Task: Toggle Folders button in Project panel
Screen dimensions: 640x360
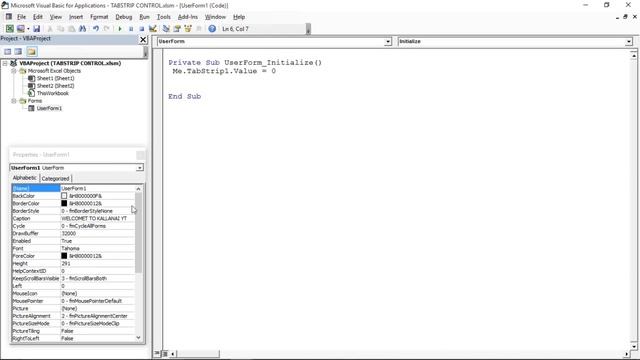Action: [x=32, y=51]
